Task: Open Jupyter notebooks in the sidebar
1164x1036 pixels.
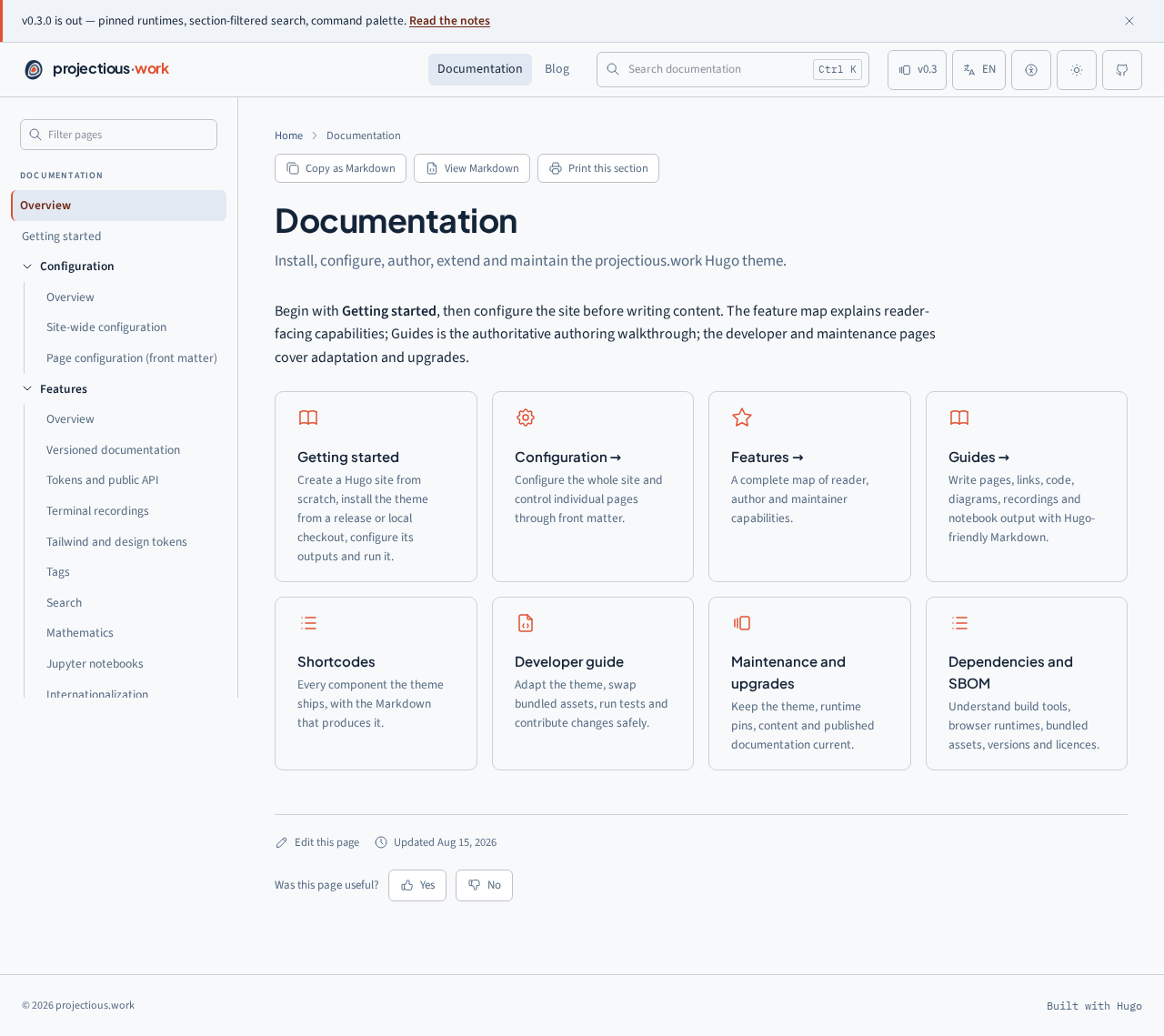Action: pyautogui.click(x=95, y=664)
